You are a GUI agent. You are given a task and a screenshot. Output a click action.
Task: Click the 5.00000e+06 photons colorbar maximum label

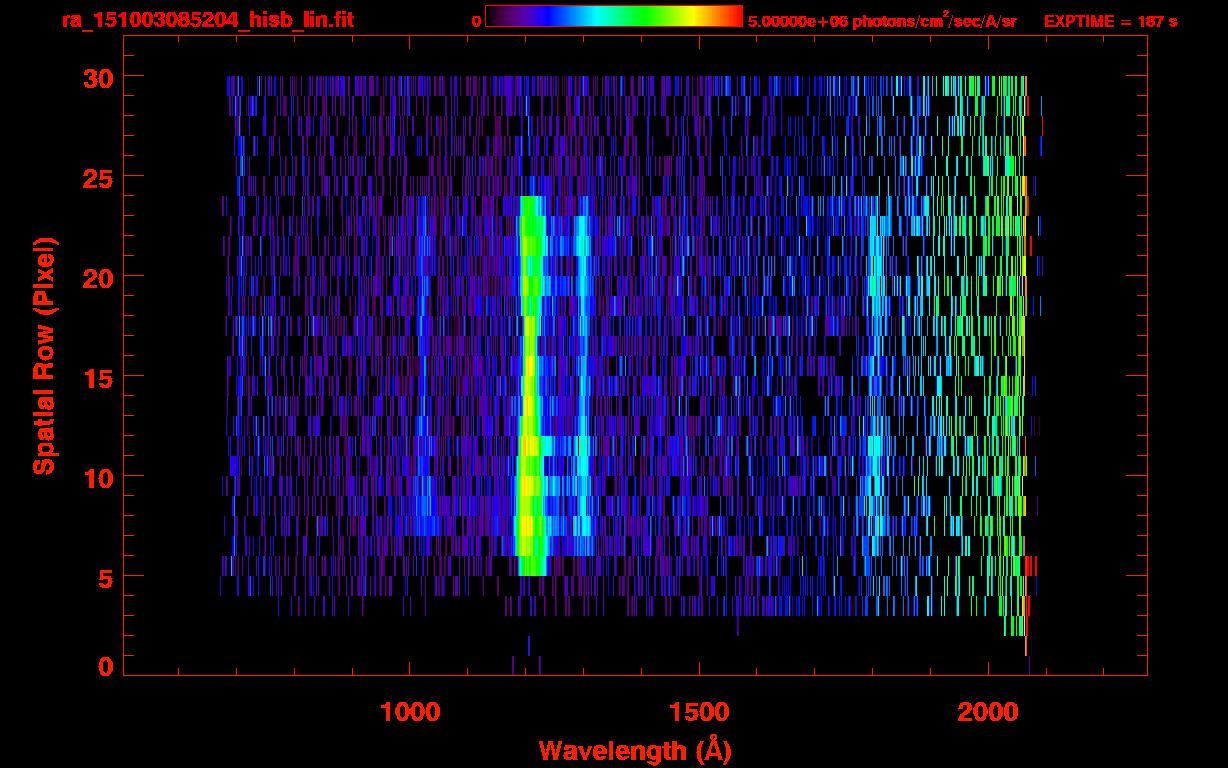[x=882, y=21]
